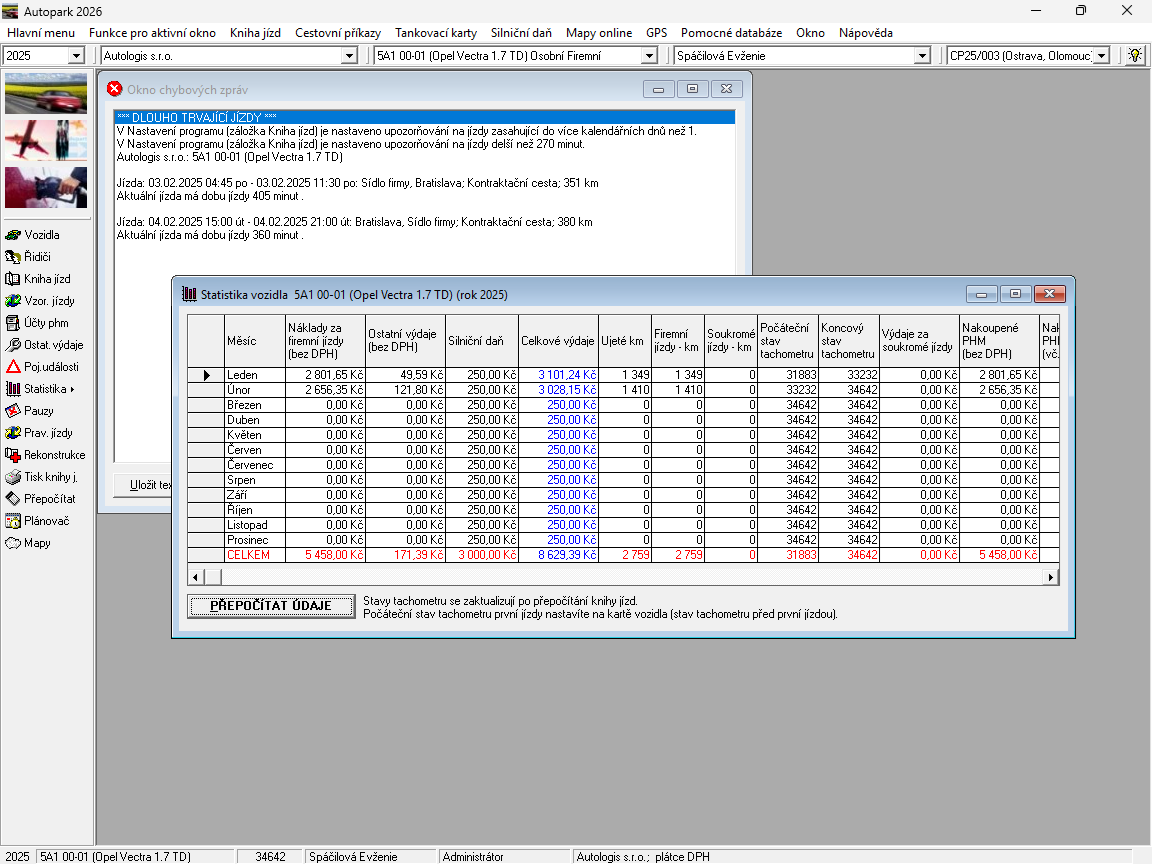
Task: Click the statistics table horizontal scrollbar right arrow
Action: point(1051,577)
